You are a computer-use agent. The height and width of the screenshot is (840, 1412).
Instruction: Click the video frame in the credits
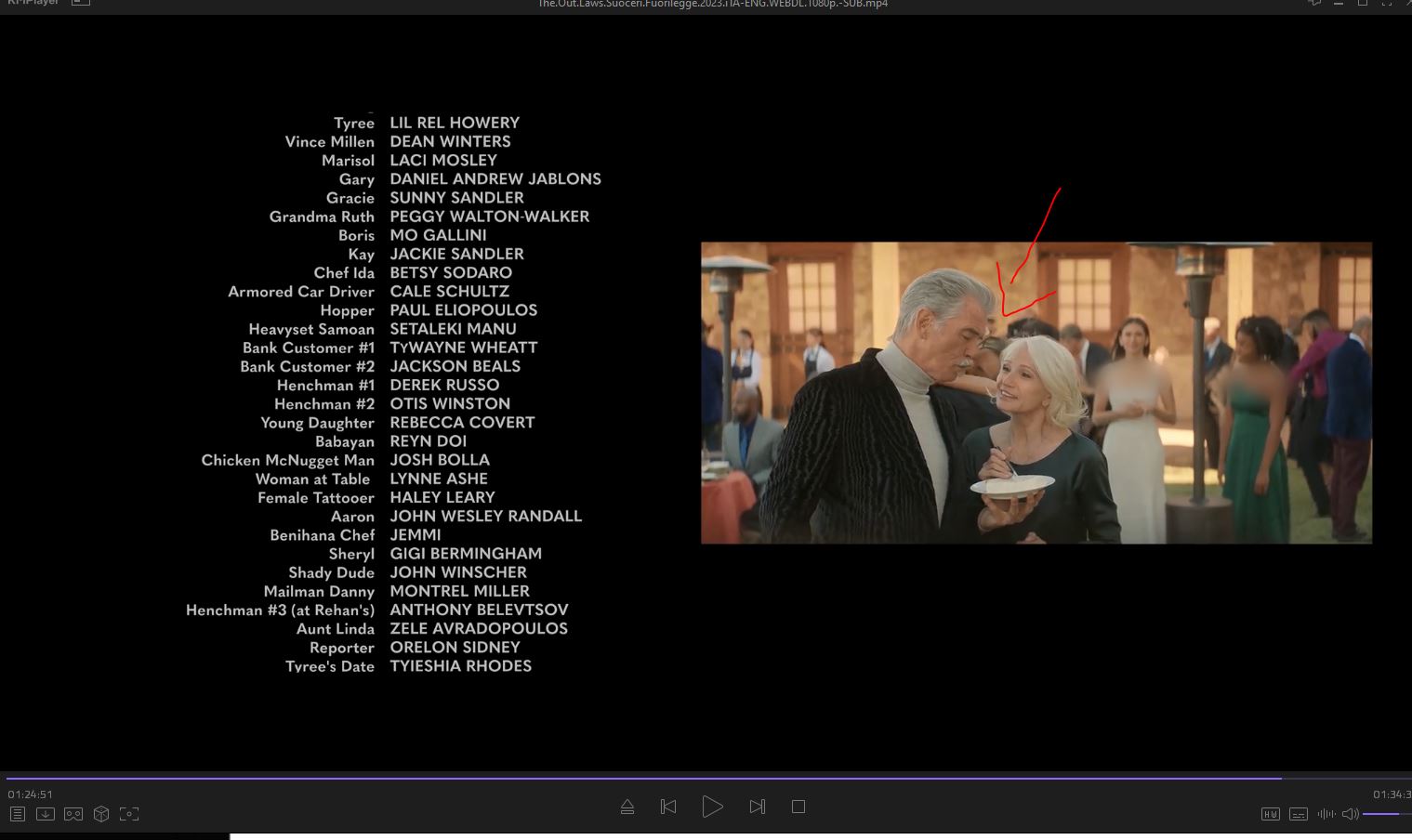[x=1036, y=393]
